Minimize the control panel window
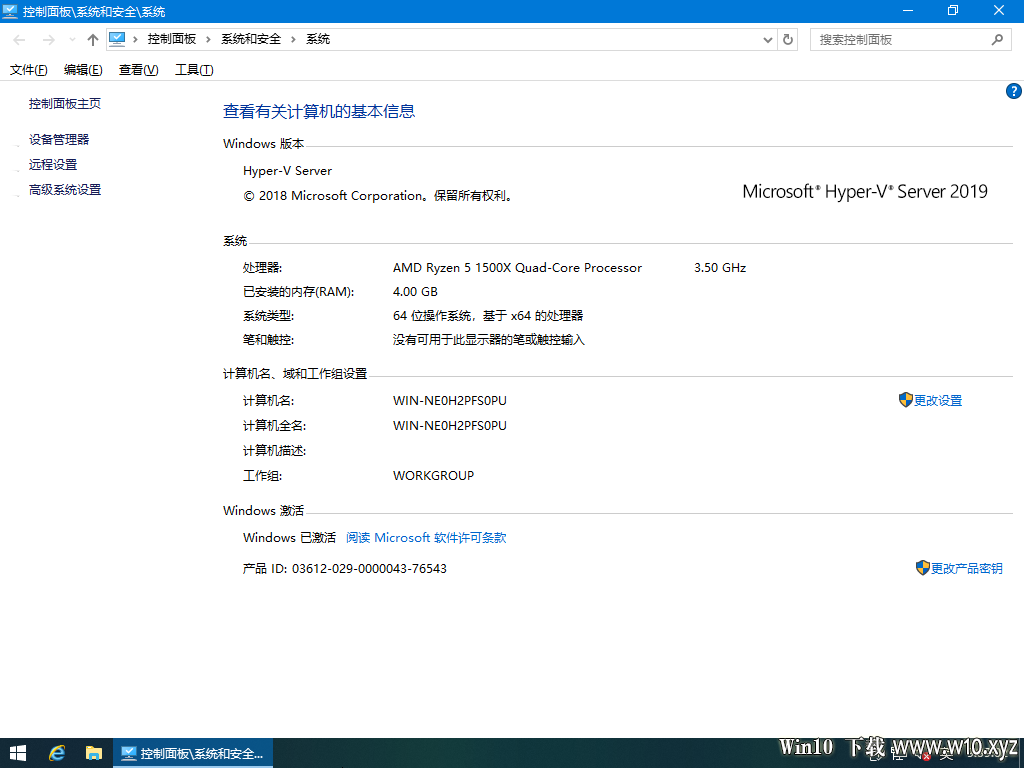 908,10
